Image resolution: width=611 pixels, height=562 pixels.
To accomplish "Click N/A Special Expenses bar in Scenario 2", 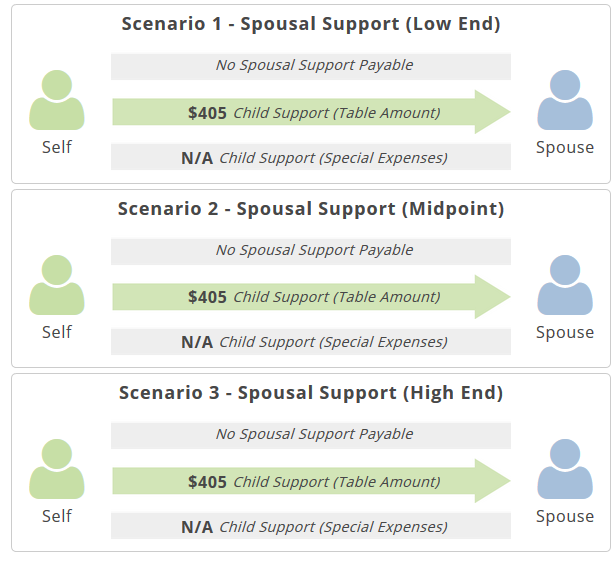I will click(311, 342).
